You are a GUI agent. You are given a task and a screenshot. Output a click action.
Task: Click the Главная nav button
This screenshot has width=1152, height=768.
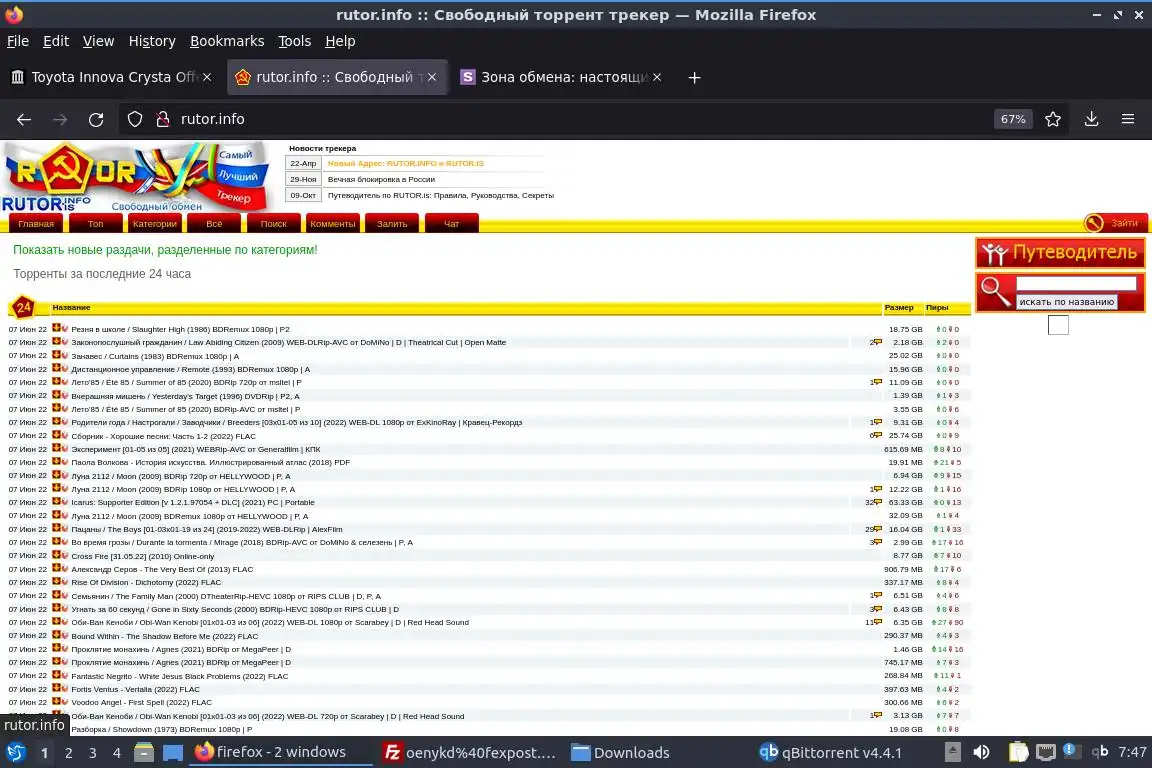pyautogui.click(x=36, y=223)
